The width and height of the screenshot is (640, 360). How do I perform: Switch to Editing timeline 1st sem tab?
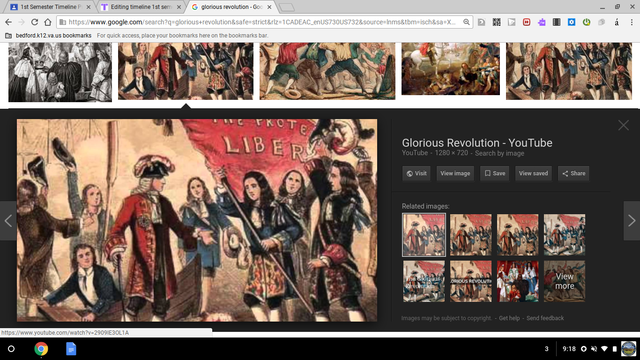(141, 7)
